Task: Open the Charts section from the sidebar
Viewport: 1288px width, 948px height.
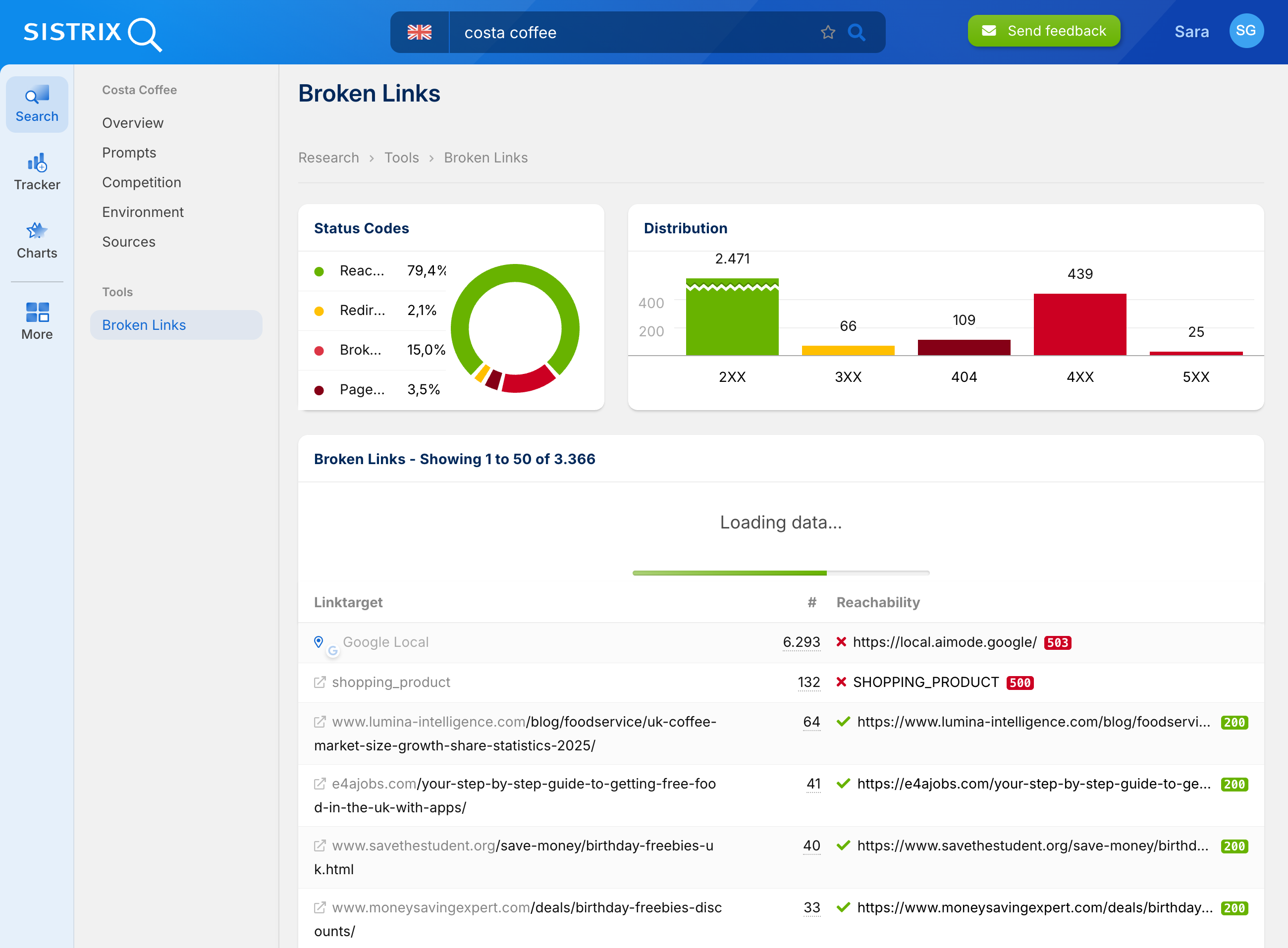Action: (x=36, y=240)
